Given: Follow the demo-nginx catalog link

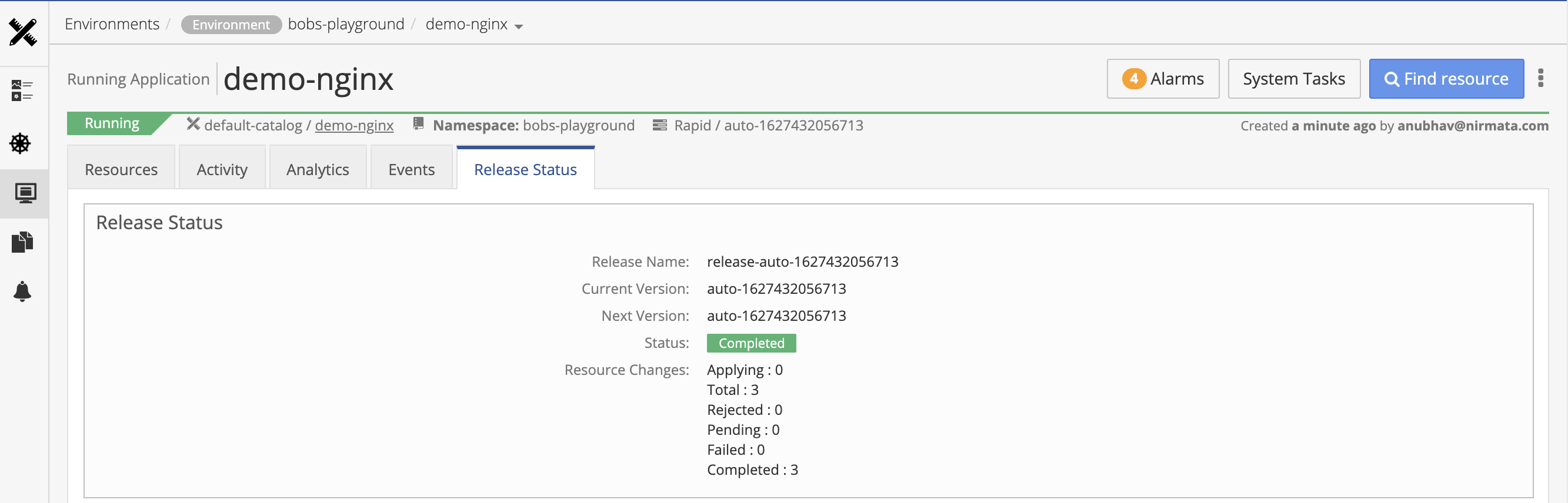Looking at the screenshot, I should [354, 125].
